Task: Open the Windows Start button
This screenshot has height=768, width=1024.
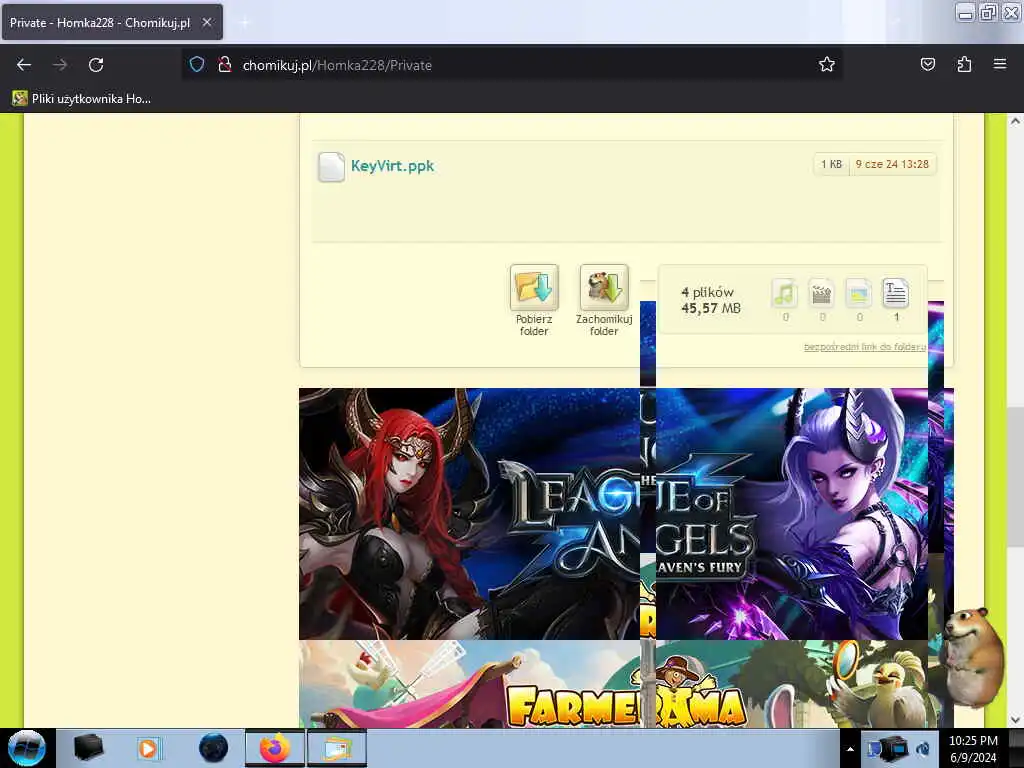Action: click(x=27, y=748)
